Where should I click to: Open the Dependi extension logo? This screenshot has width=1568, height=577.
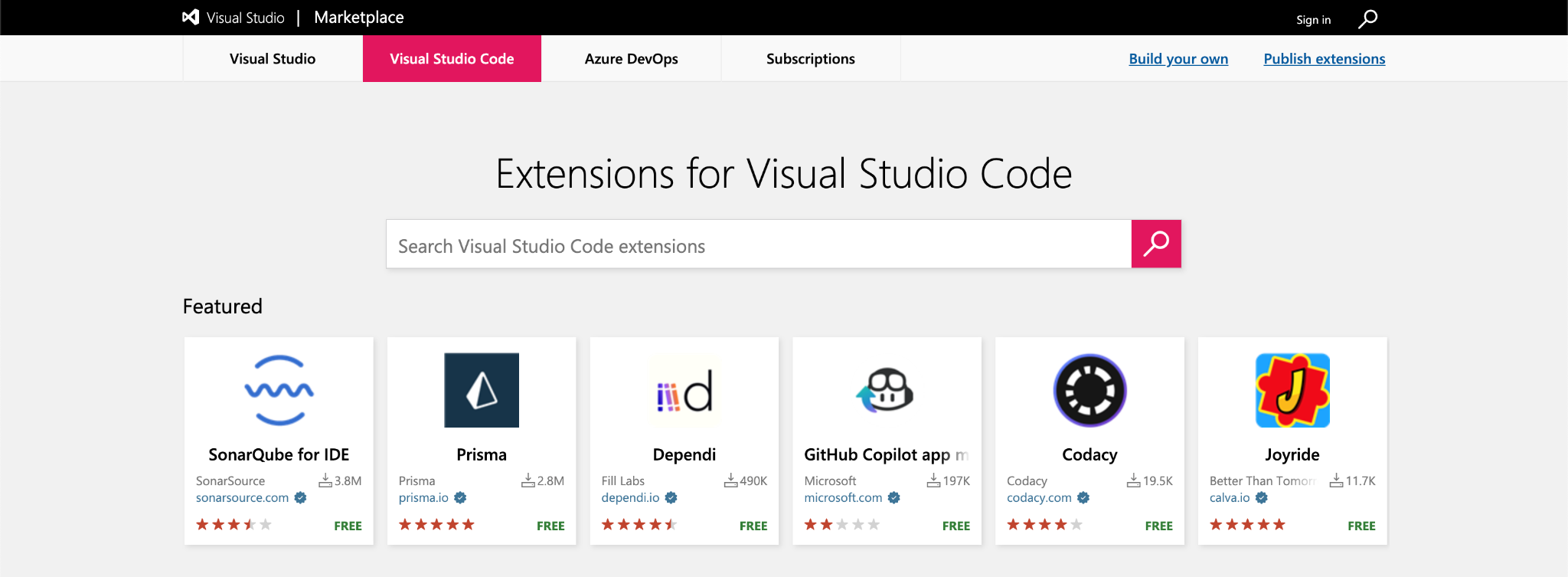tap(684, 390)
